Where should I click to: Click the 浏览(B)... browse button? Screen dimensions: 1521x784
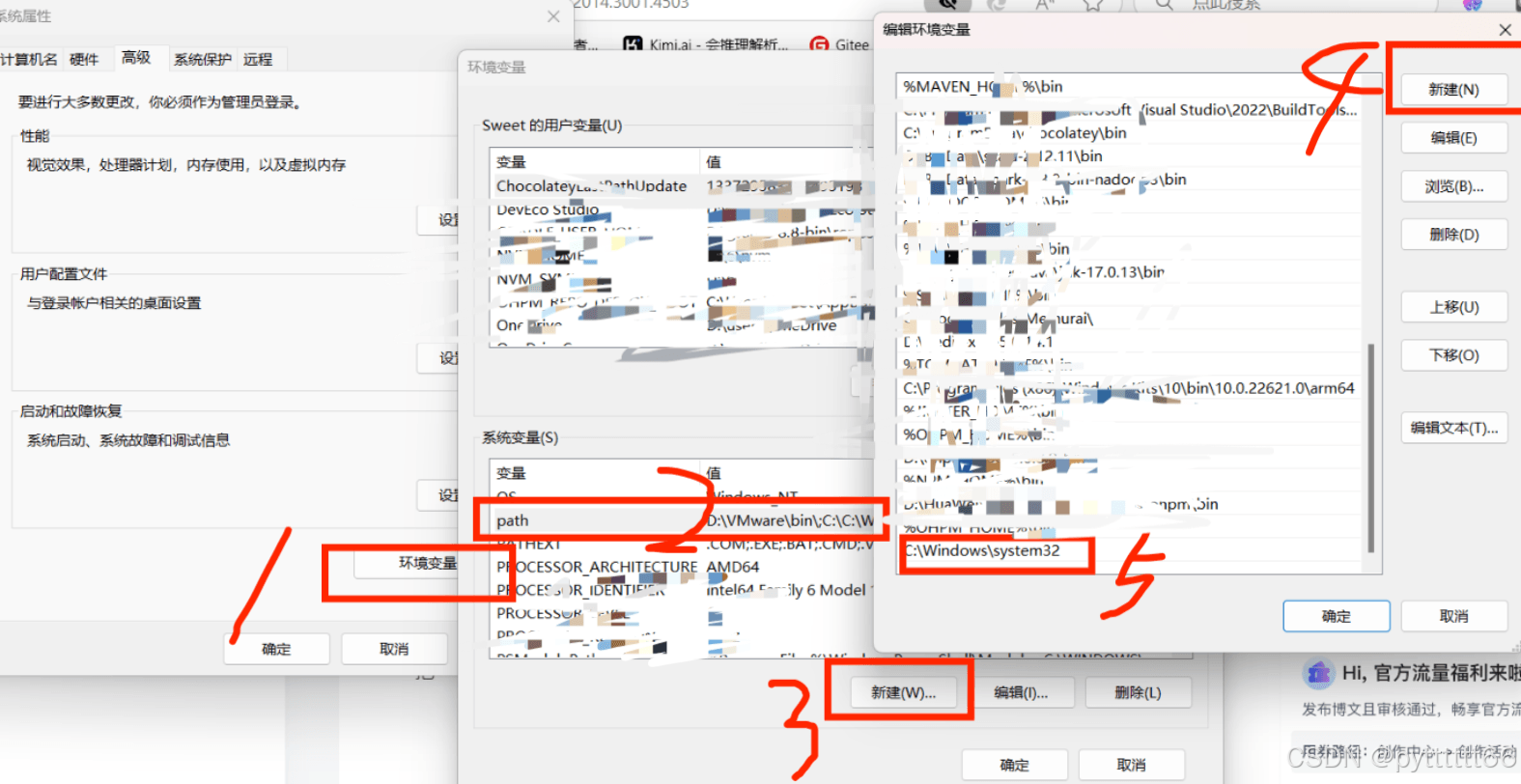[1453, 186]
